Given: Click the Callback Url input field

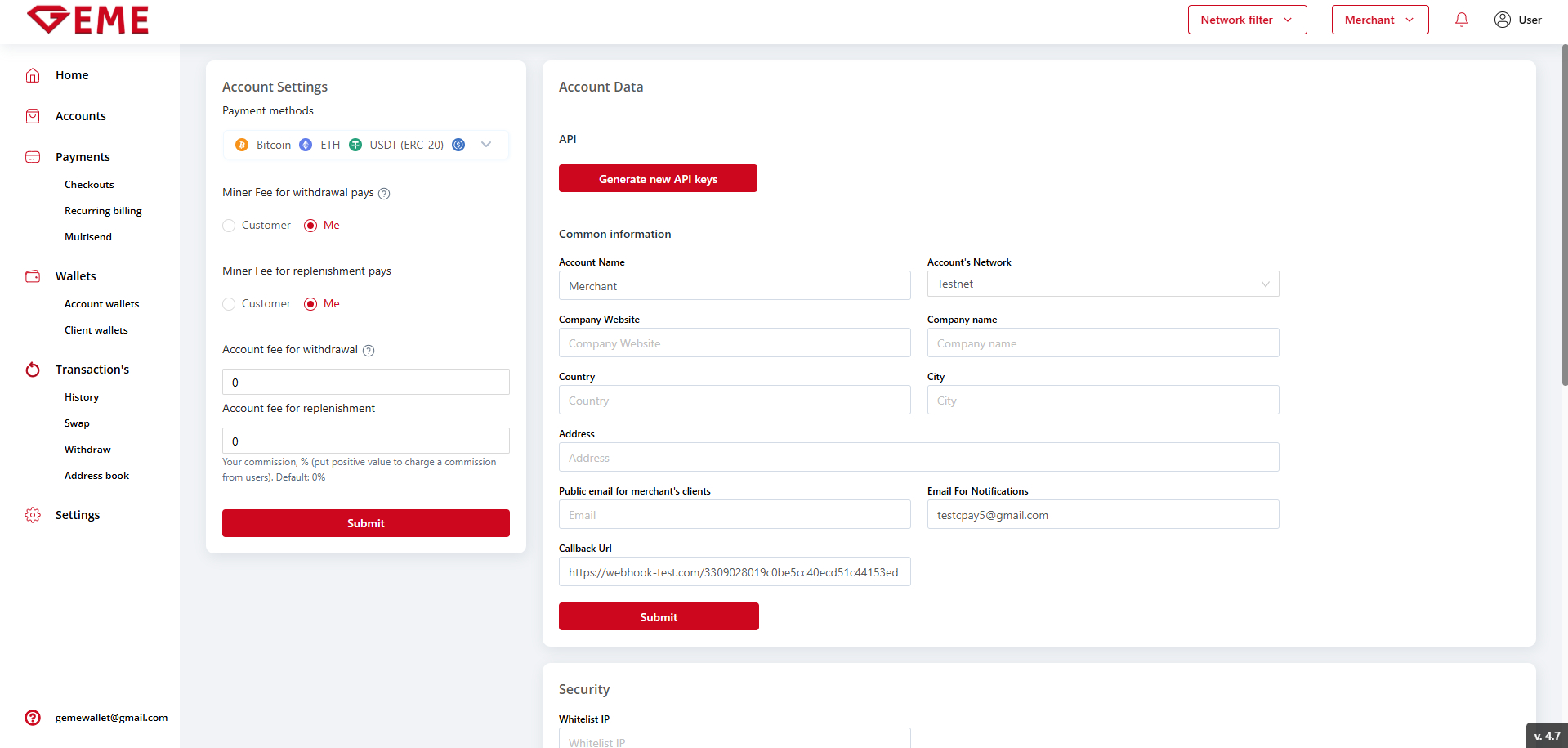Looking at the screenshot, I should click(734, 572).
